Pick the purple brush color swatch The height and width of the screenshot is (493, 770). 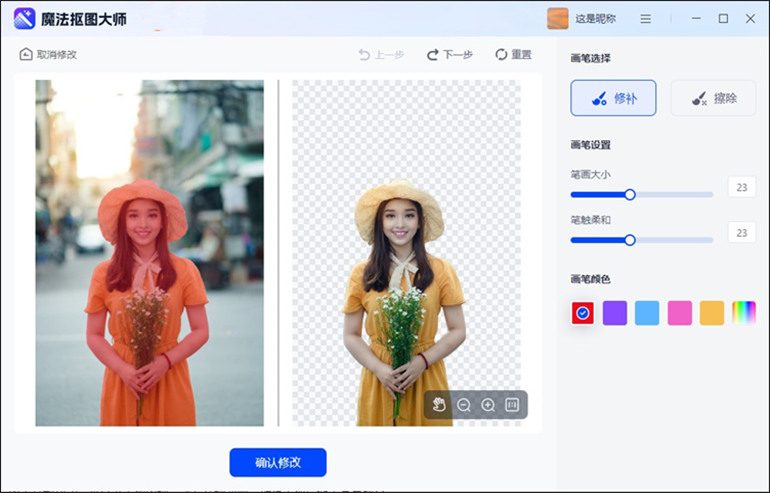click(615, 313)
